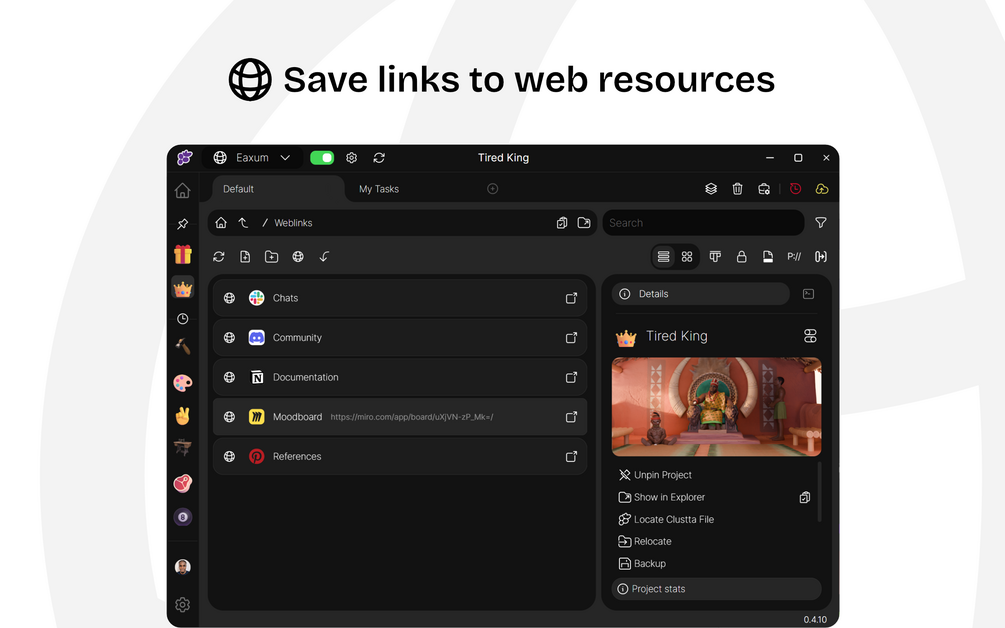
Task: Click the home icon in path bar
Action: tap(221, 222)
